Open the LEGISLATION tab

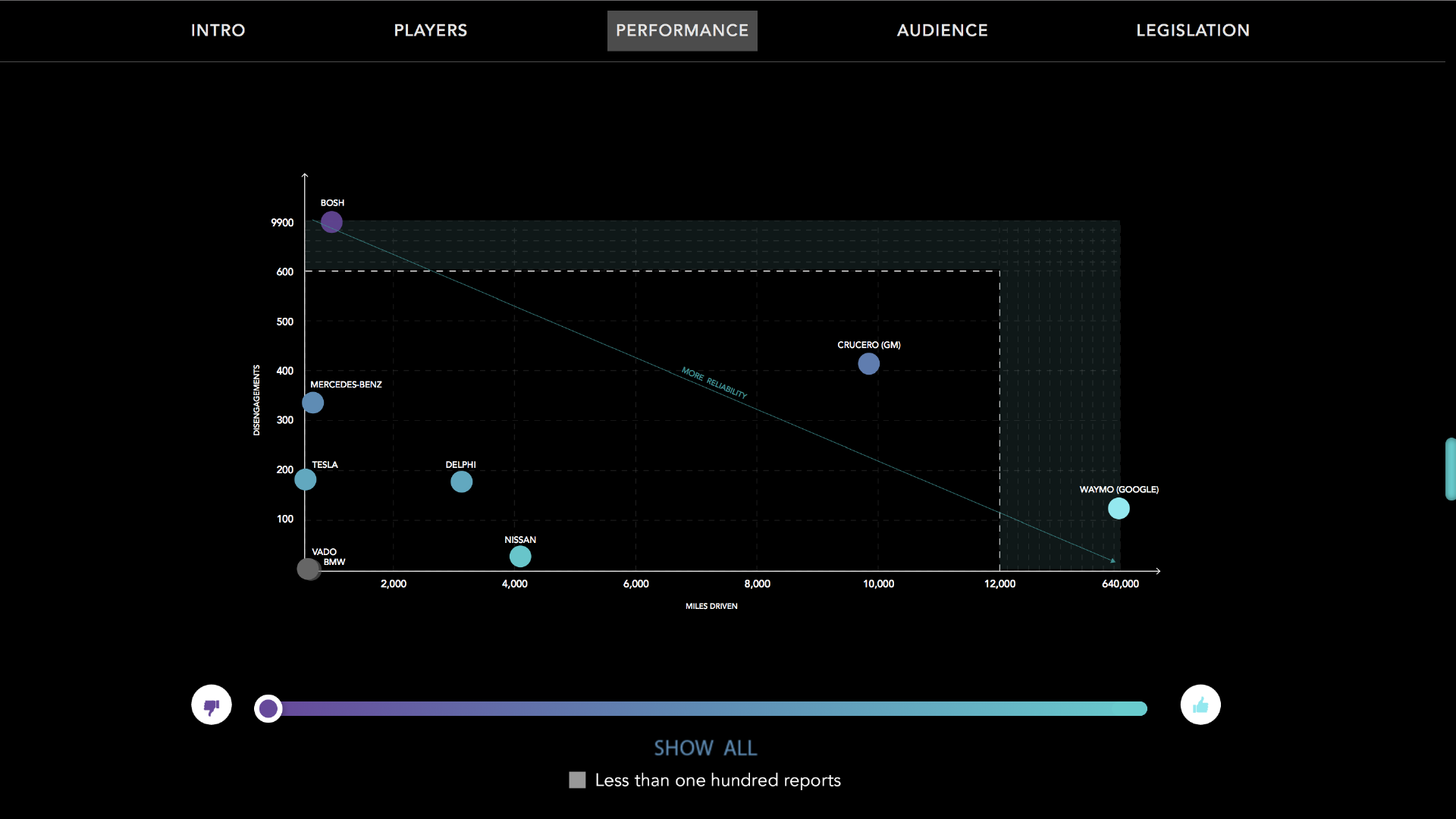(1192, 30)
